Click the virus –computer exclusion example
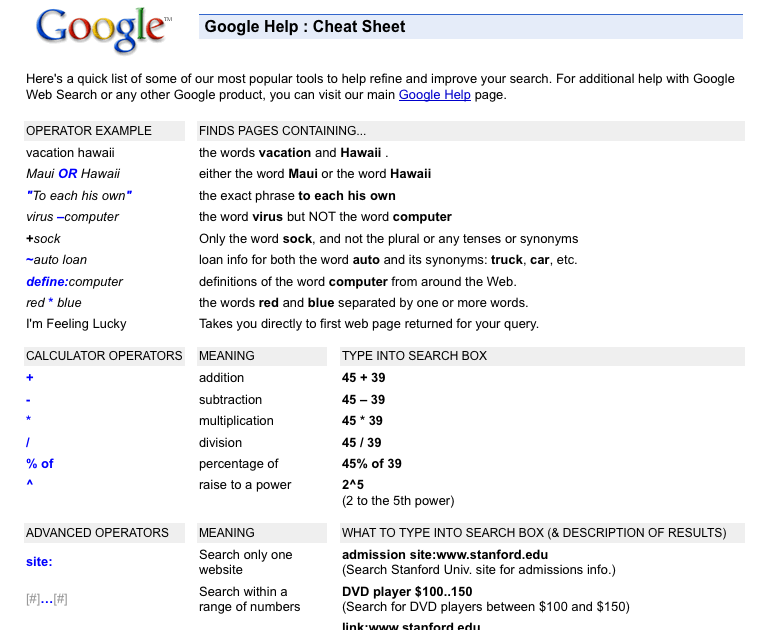Viewport: 777px width, 630px height. (72, 217)
